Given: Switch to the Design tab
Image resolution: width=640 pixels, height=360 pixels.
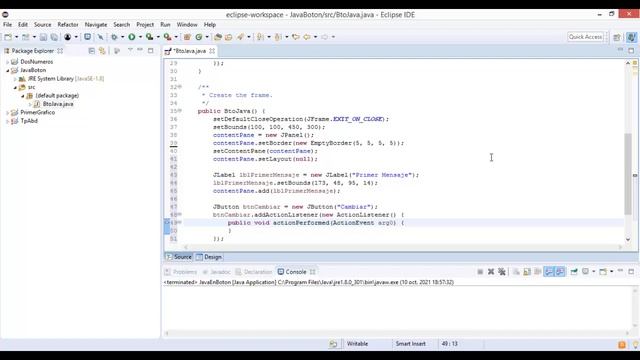Looking at the screenshot, I should (209, 257).
